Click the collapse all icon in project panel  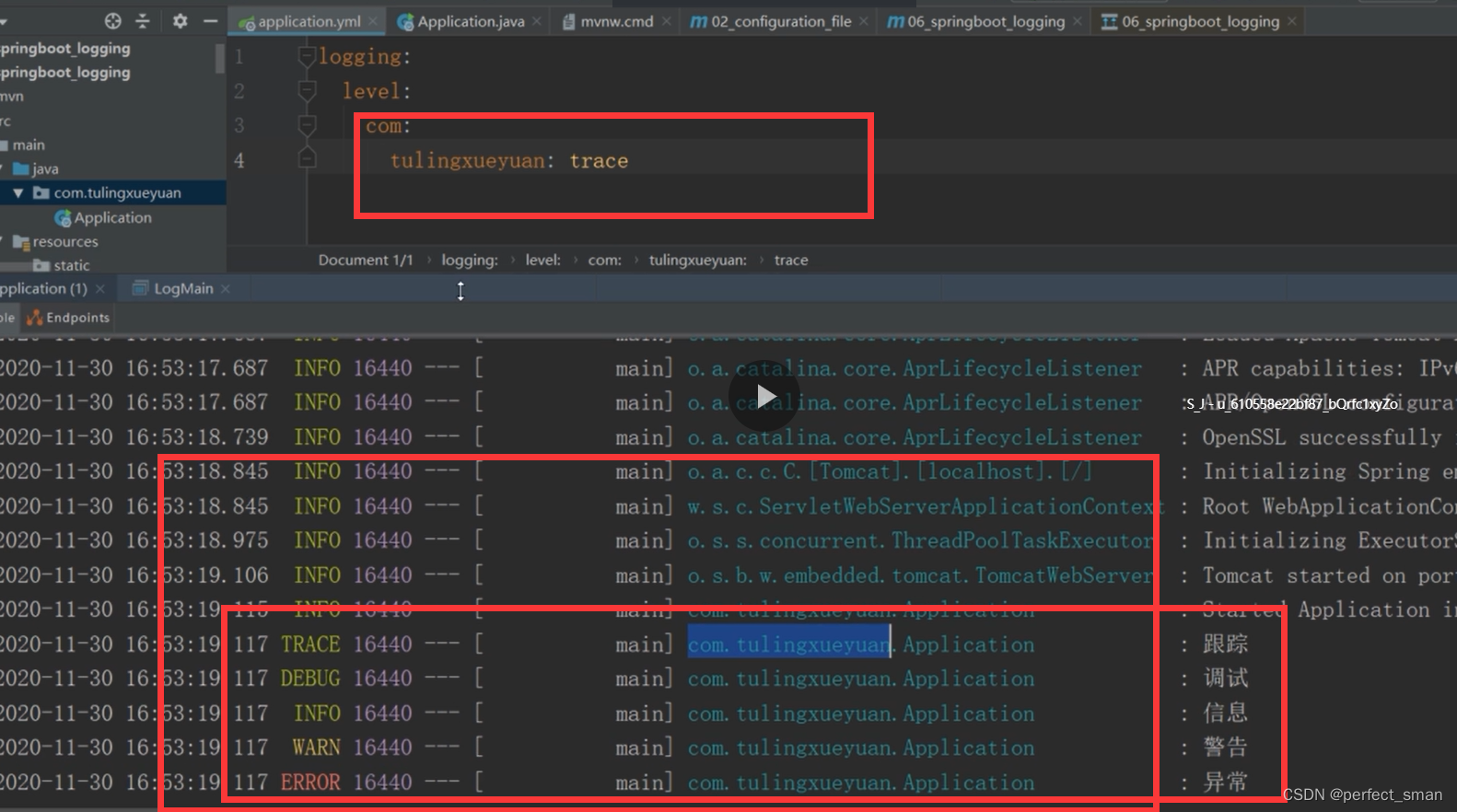coord(143,20)
